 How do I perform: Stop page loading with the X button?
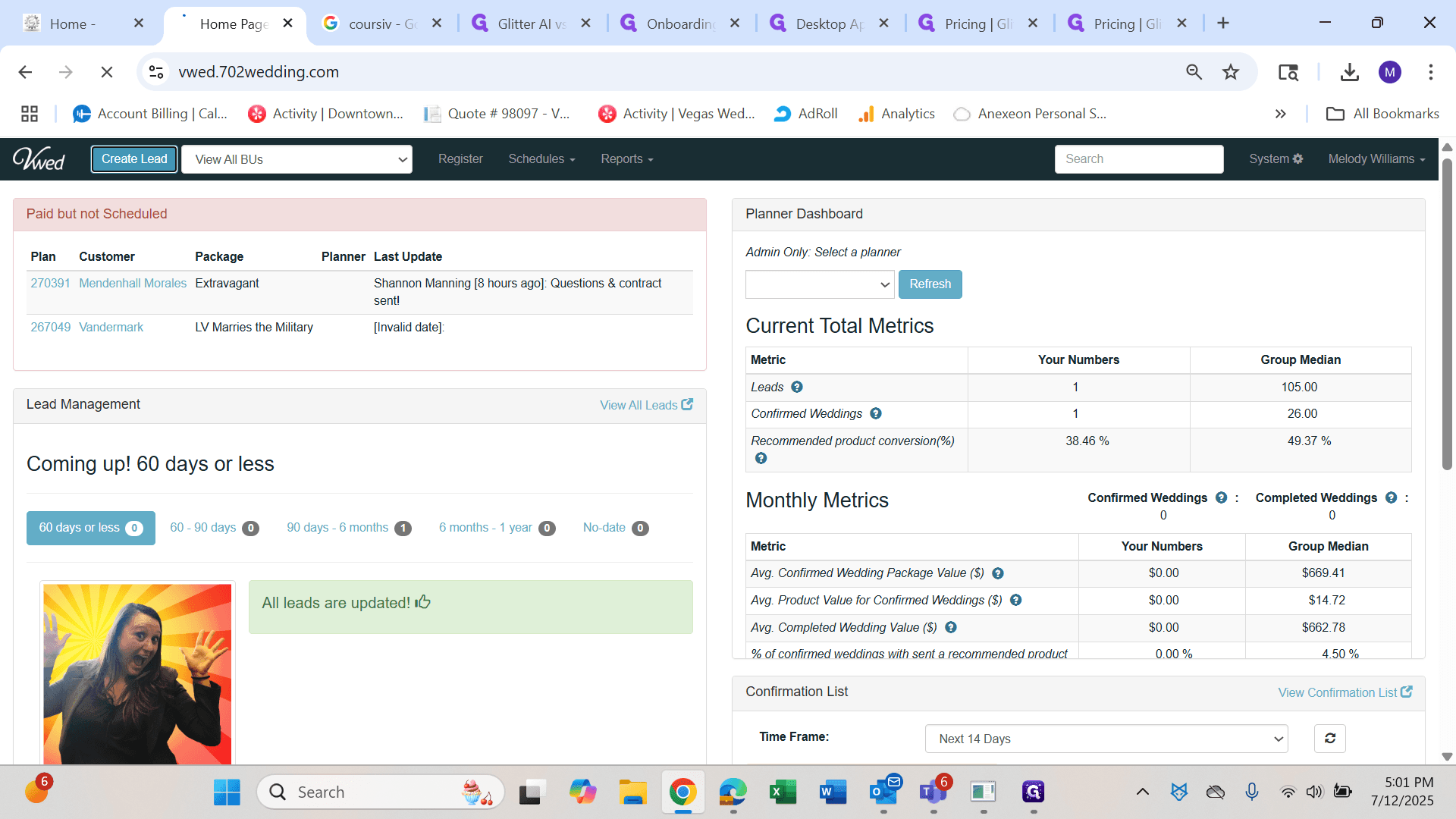coord(107,72)
